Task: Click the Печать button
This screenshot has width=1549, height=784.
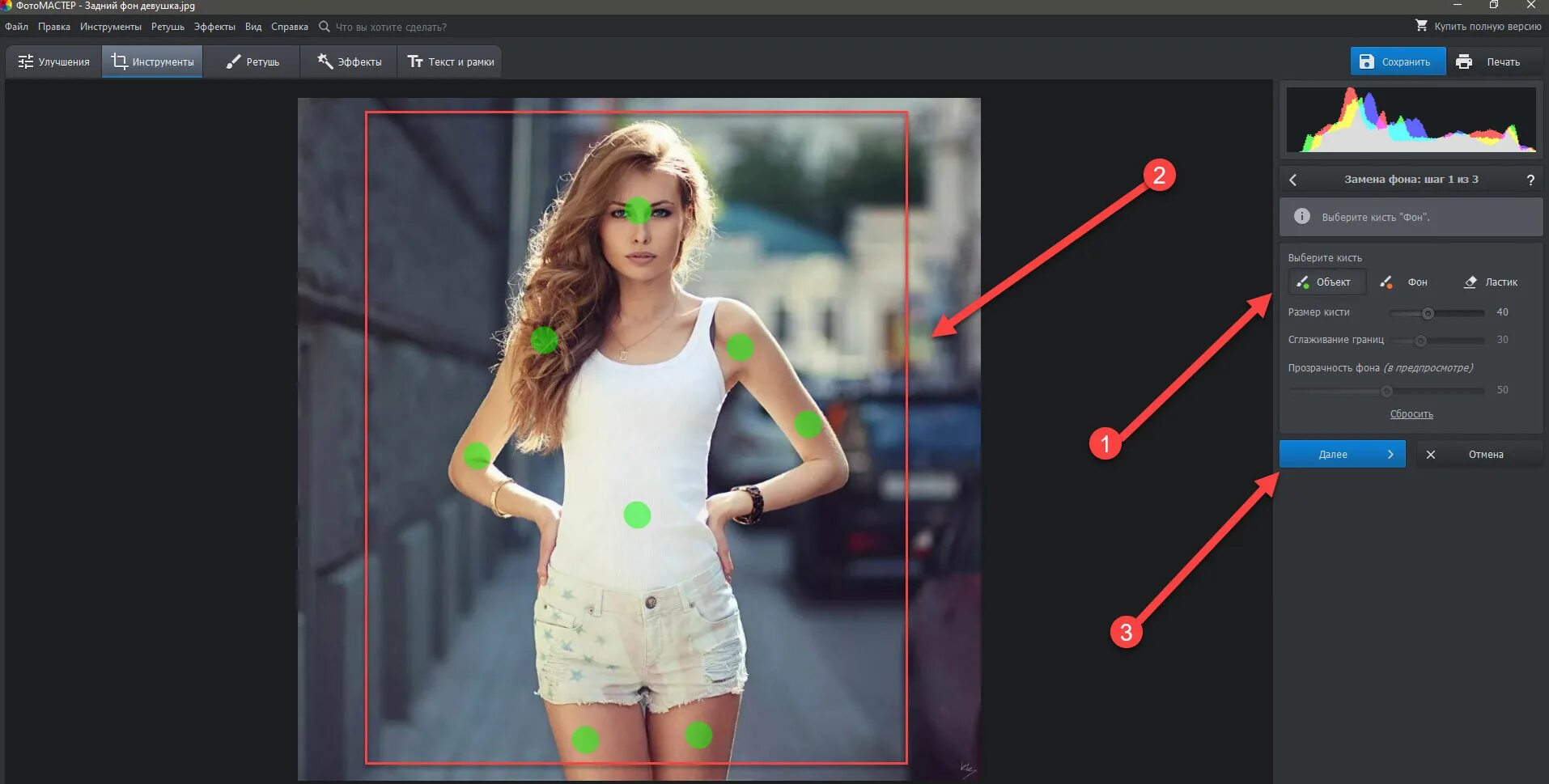Action: [1495, 61]
